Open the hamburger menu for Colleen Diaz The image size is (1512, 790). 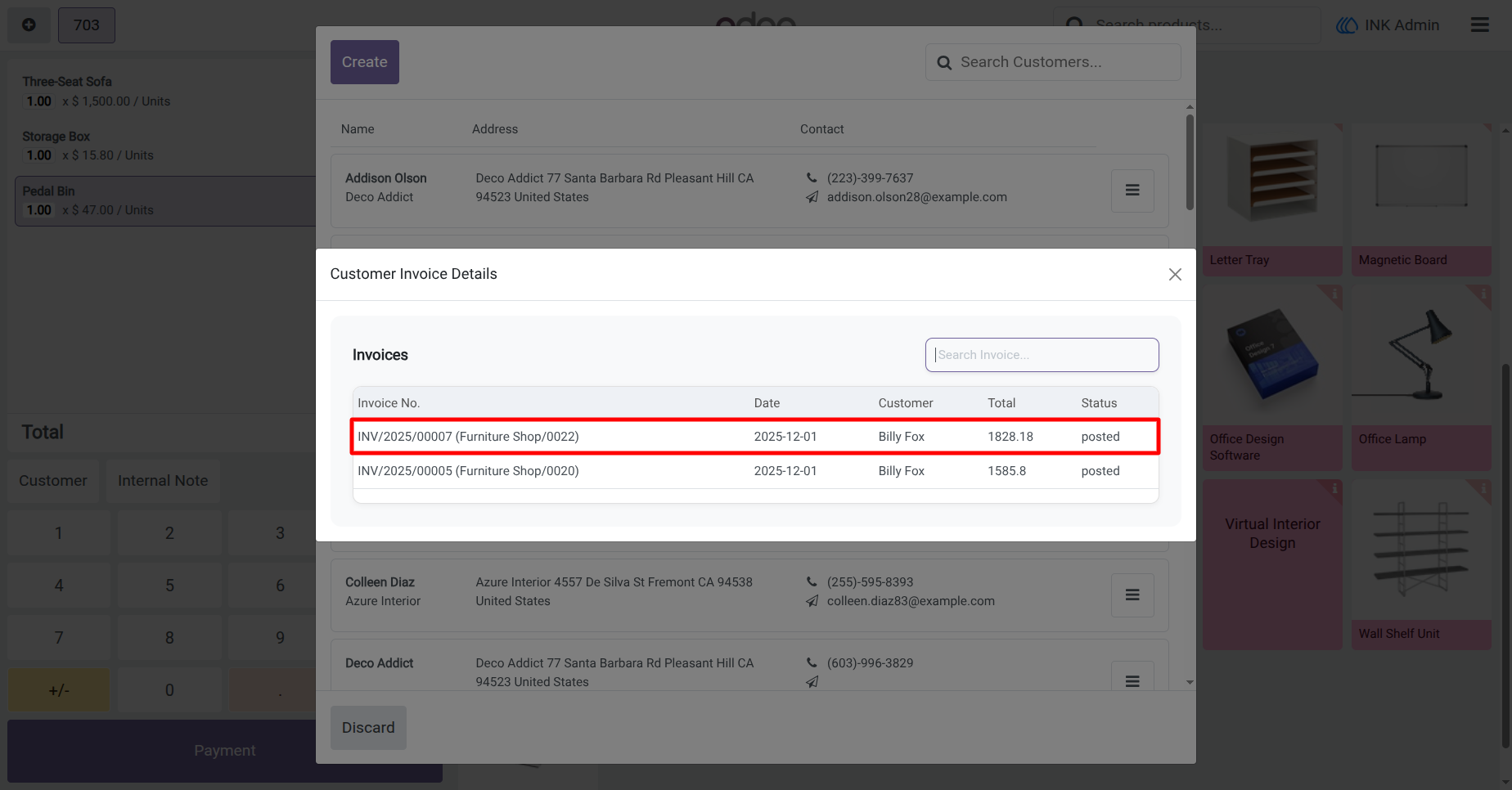(x=1132, y=595)
